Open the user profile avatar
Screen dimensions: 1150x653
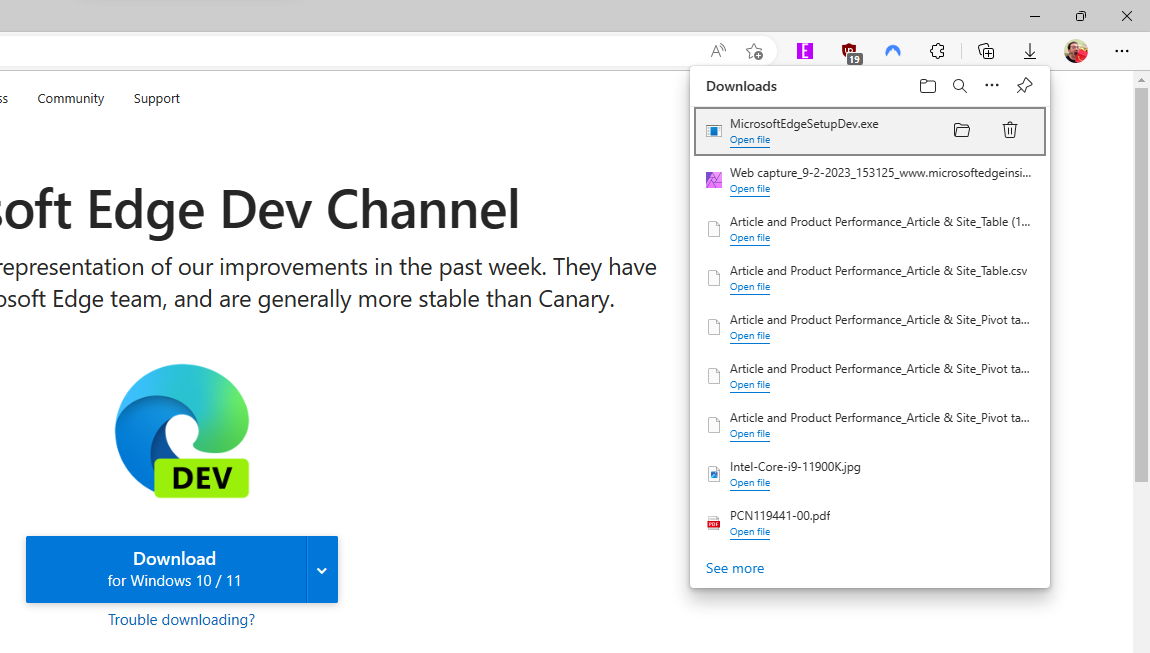coord(1076,51)
